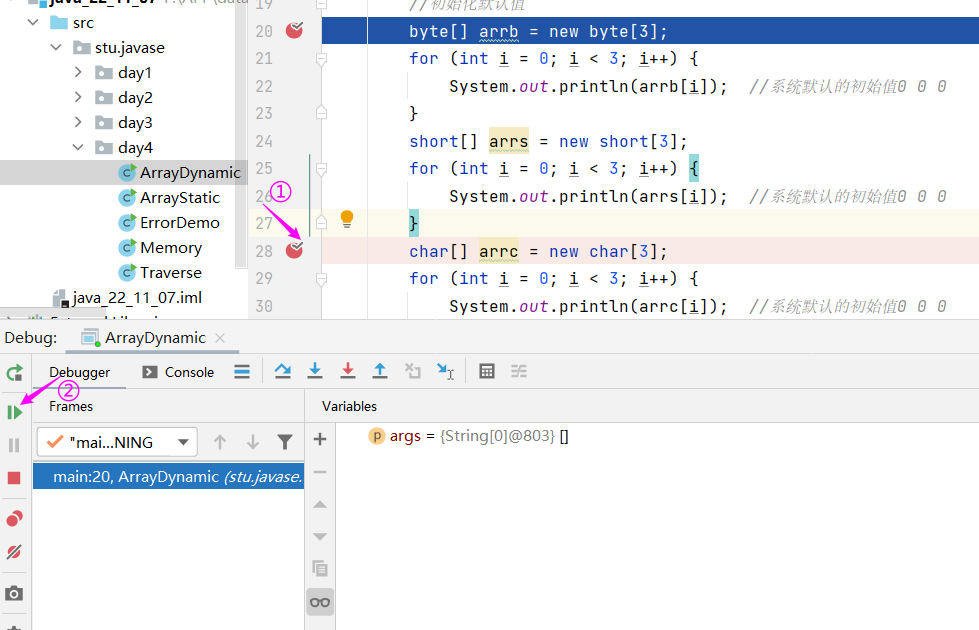Remove selected watch with minus

(x=320, y=472)
